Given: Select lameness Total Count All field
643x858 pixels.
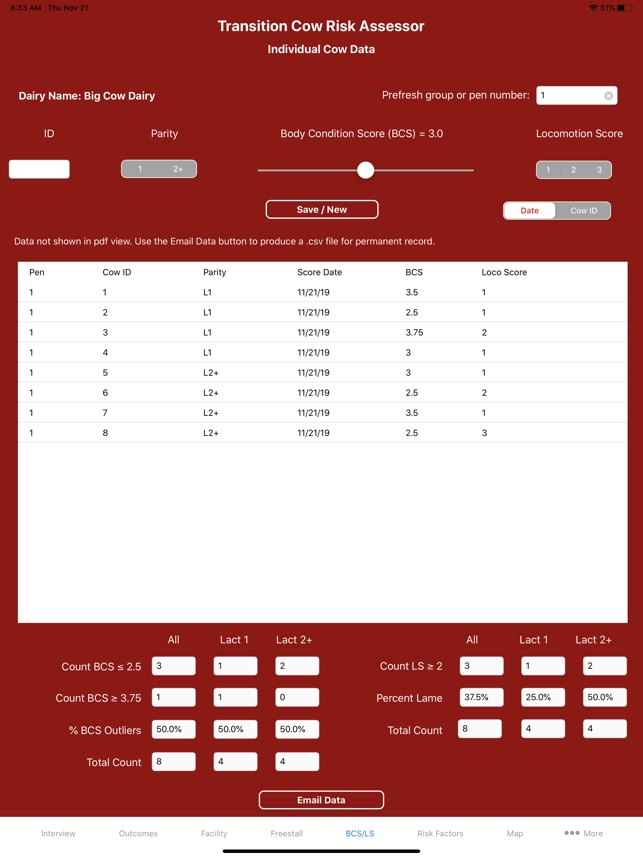Looking at the screenshot, I should 480,729.
